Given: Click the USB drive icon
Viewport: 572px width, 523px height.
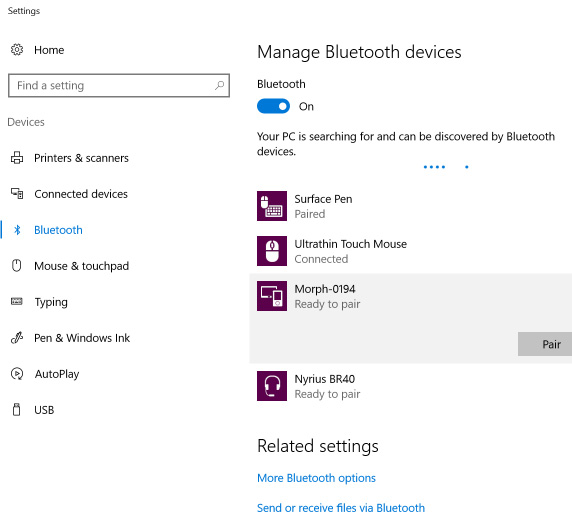Looking at the screenshot, I should click(17, 410).
